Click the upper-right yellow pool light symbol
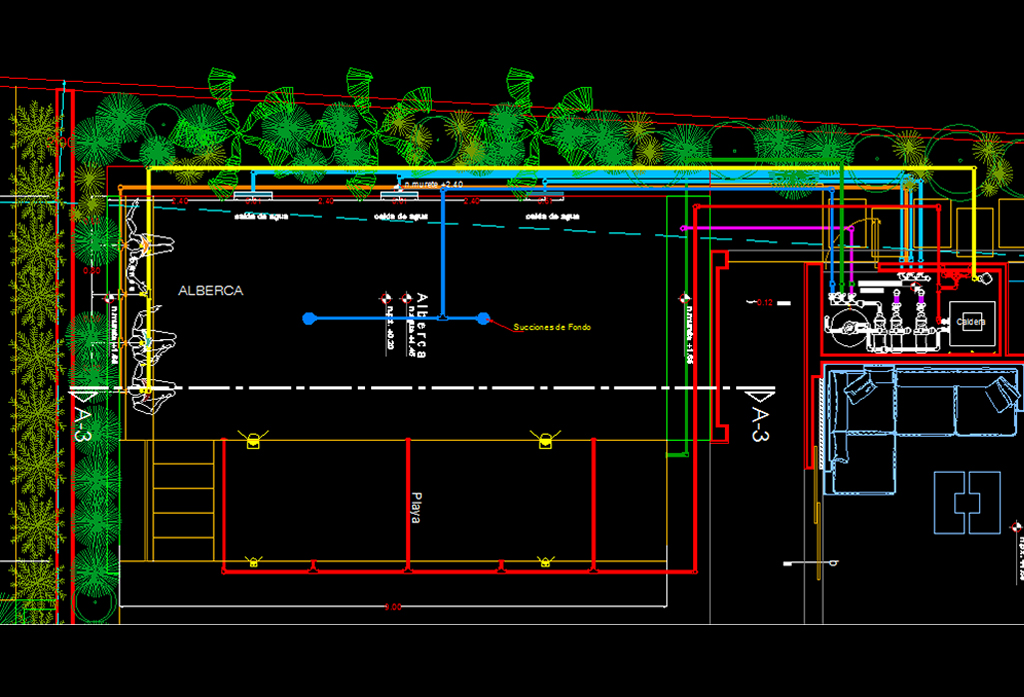The height and width of the screenshot is (697, 1024). coord(545,438)
